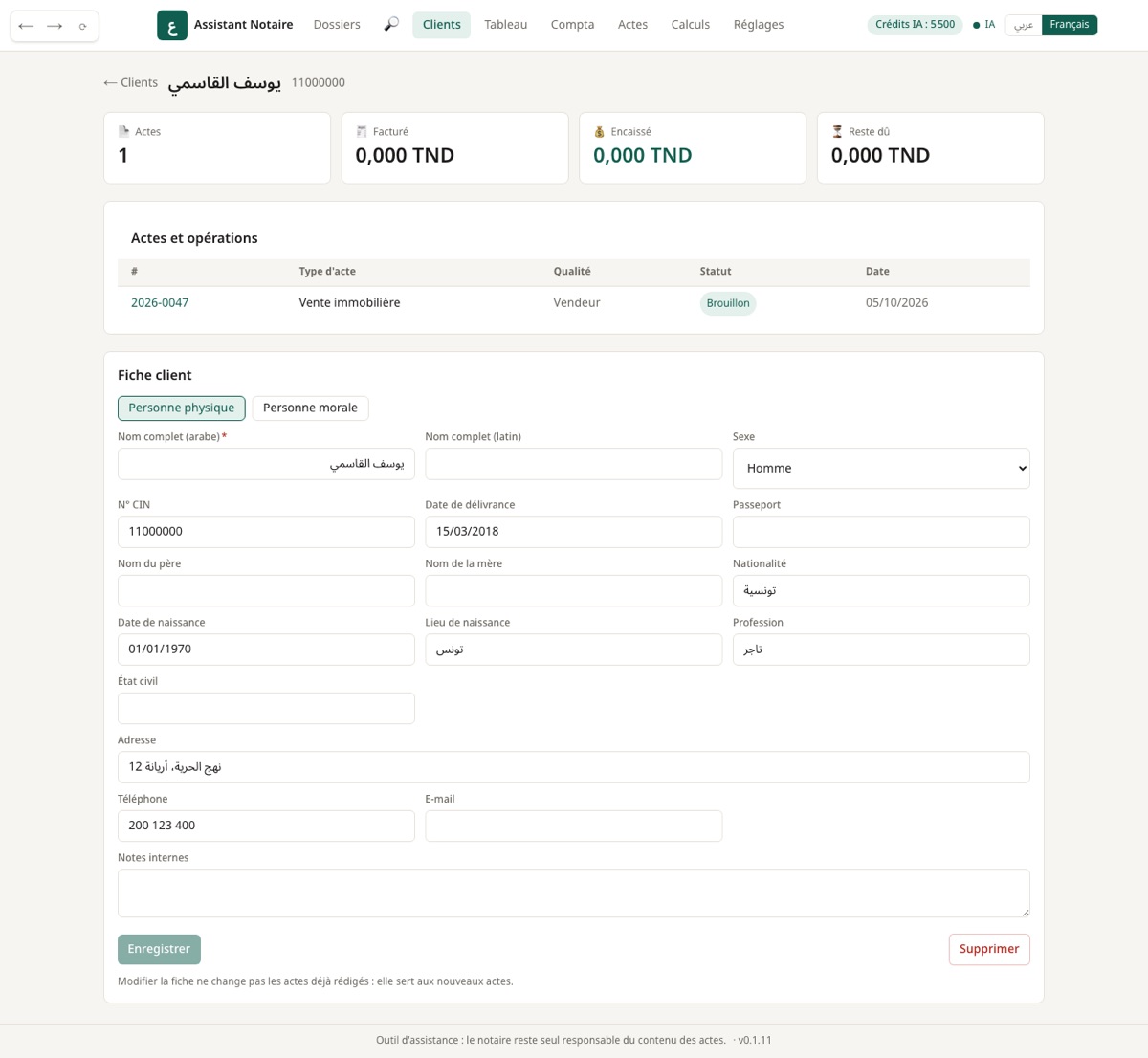Open the Sexe dropdown showing Homme
This screenshot has height=1058, width=1148.
(881, 468)
